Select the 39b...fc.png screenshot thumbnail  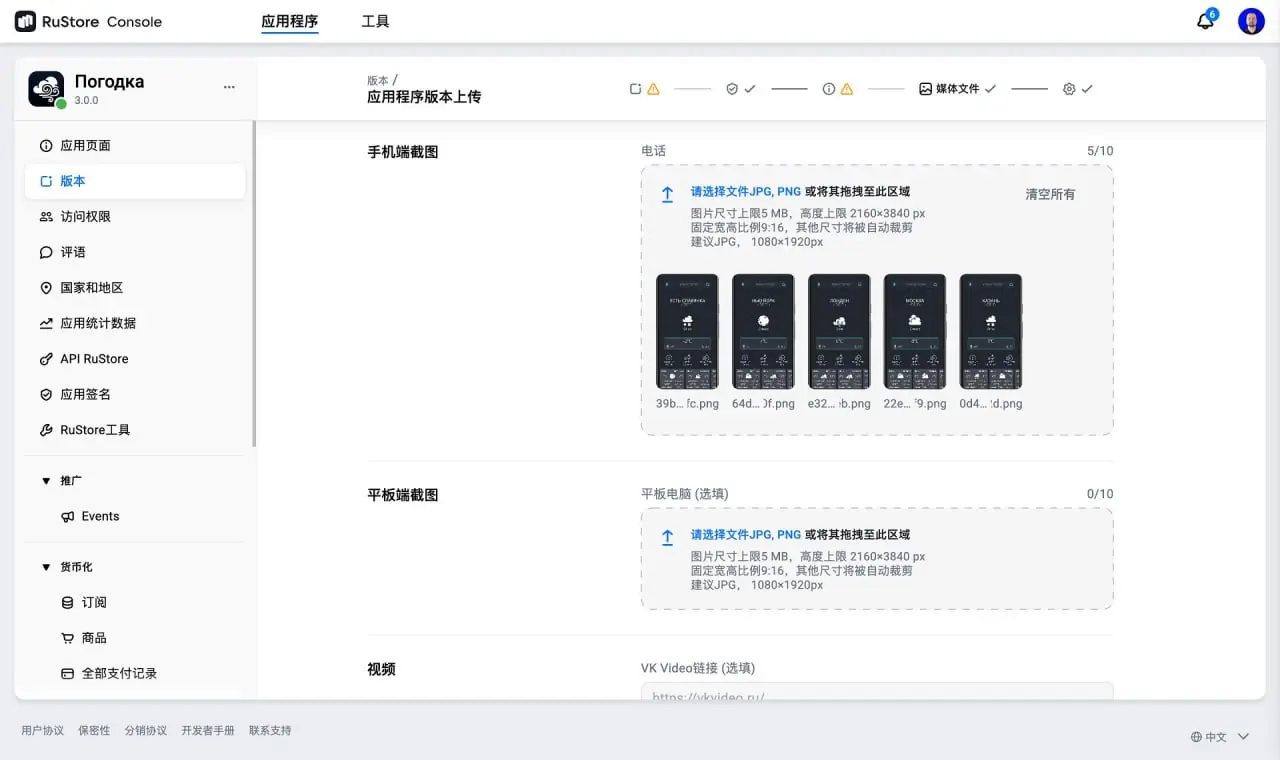[687, 331]
